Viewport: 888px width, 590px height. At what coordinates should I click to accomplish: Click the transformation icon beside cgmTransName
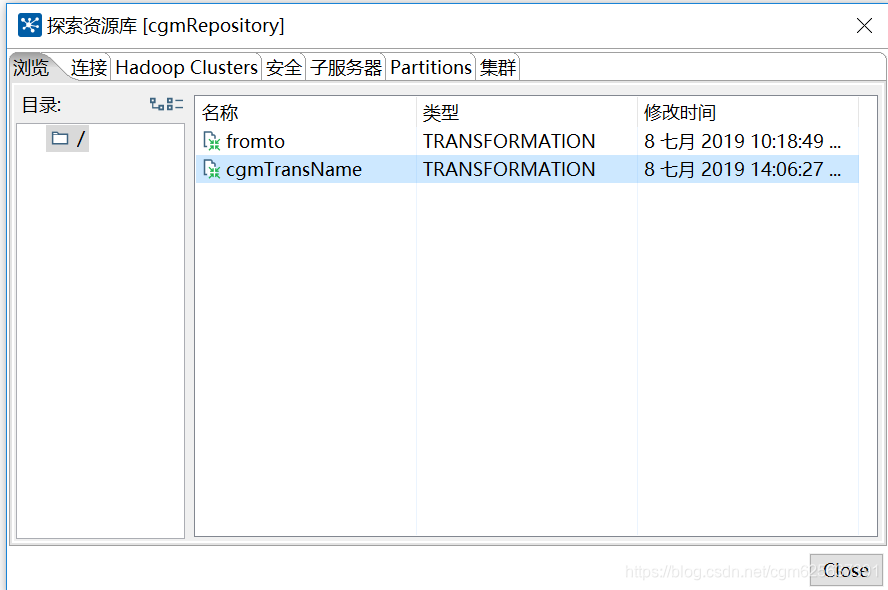(212, 169)
